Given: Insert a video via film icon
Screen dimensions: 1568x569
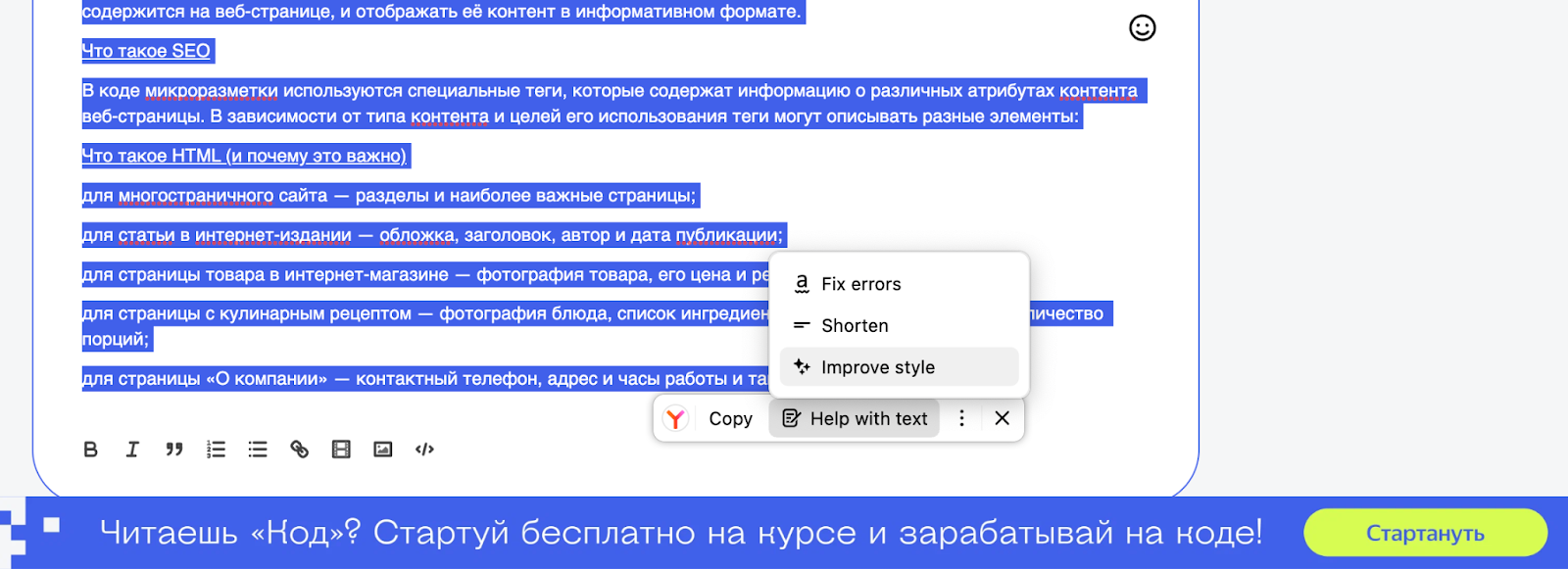Looking at the screenshot, I should pyautogui.click(x=341, y=450).
